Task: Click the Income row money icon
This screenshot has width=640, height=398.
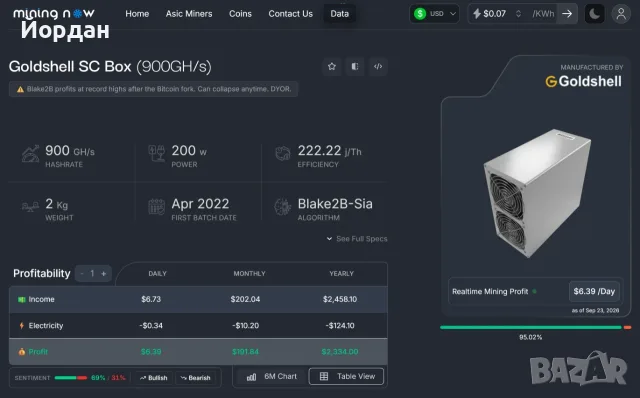Action: coord(22,300)
